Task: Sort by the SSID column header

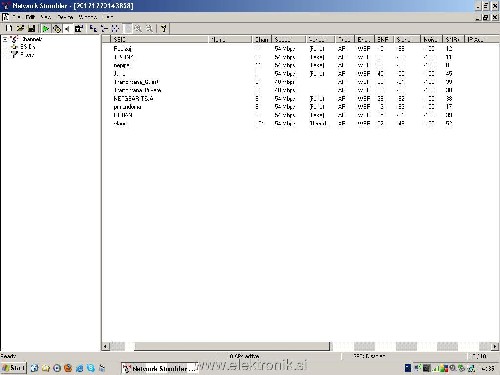Action: point(159,40)
